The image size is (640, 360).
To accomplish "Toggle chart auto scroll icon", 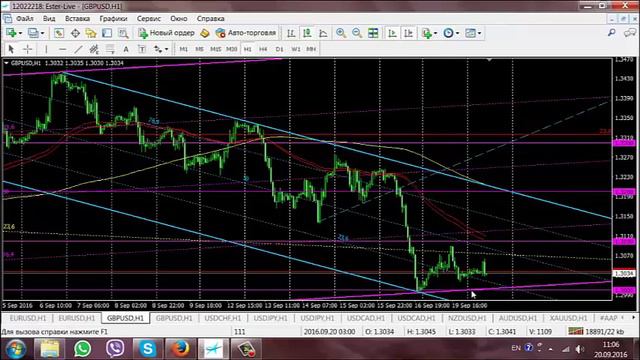I will 392,33.
